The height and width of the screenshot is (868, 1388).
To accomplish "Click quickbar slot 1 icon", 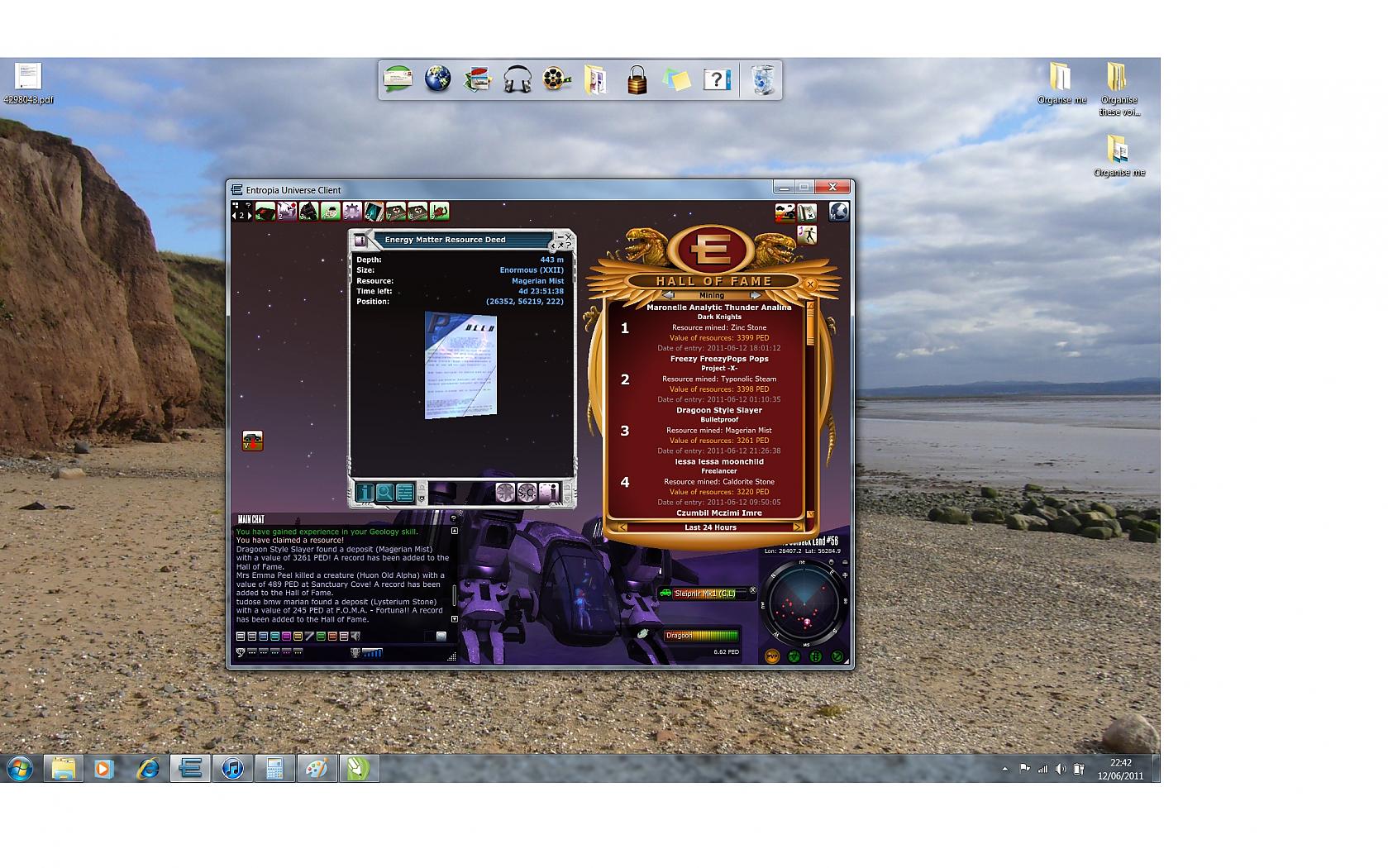I will coord(265,211).
